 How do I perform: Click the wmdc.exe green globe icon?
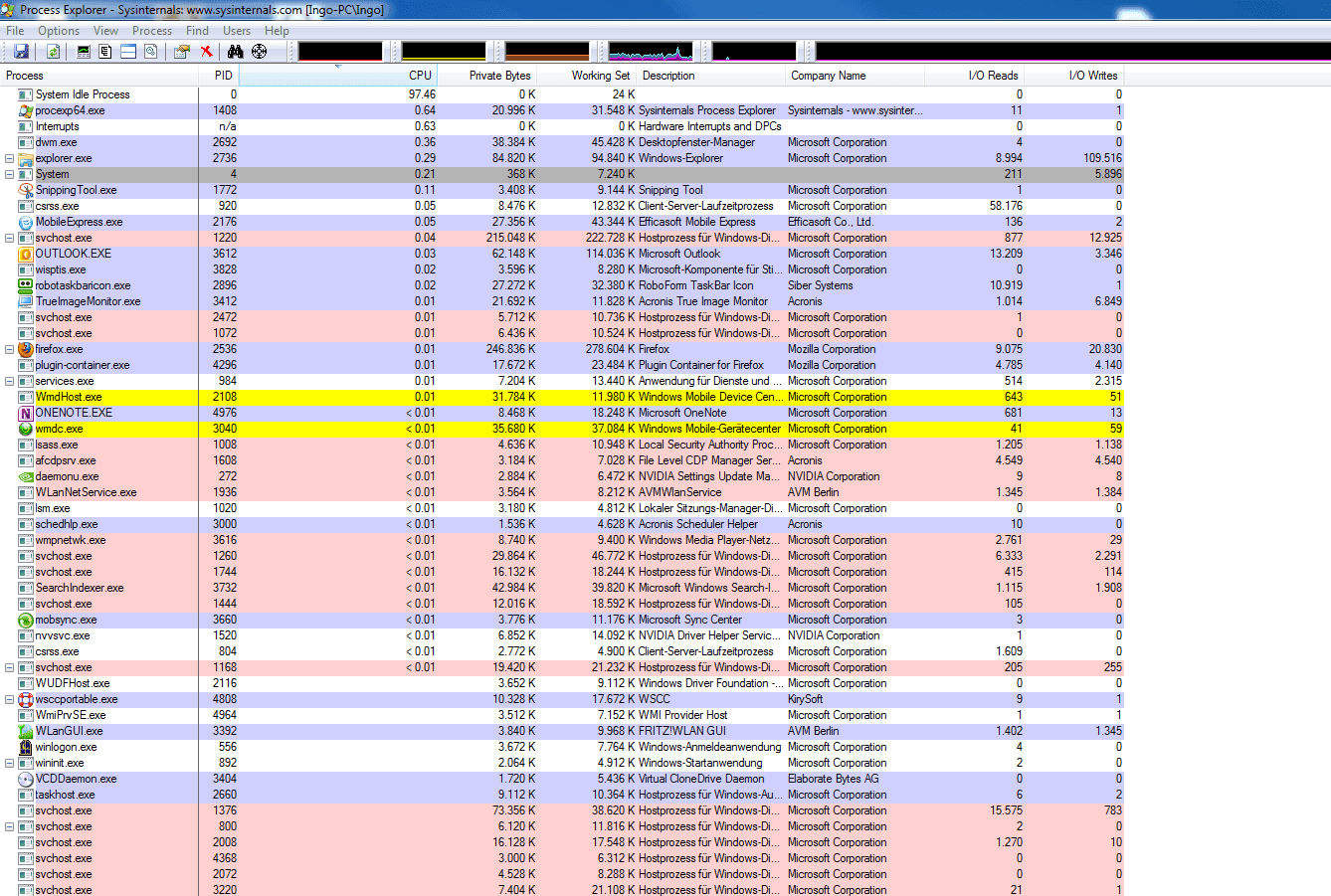click(26, 429)
